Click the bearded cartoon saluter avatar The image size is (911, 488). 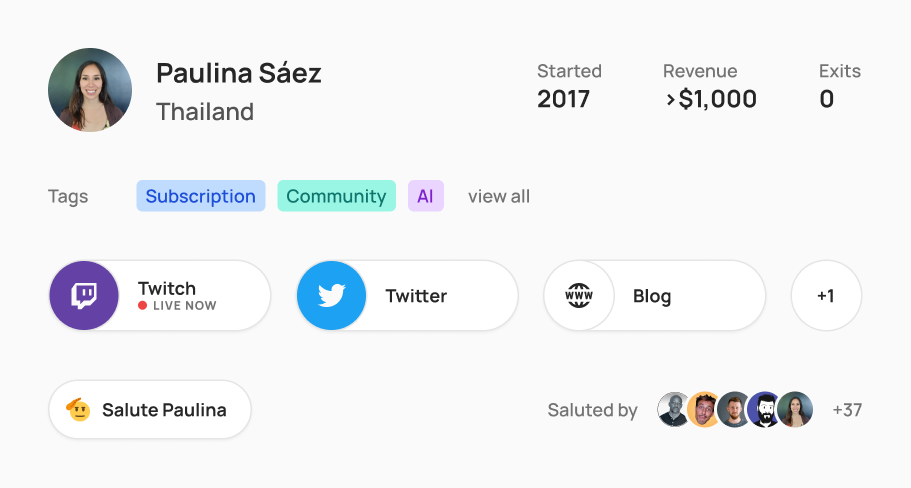pyautogui.click(x=765, y=410)
